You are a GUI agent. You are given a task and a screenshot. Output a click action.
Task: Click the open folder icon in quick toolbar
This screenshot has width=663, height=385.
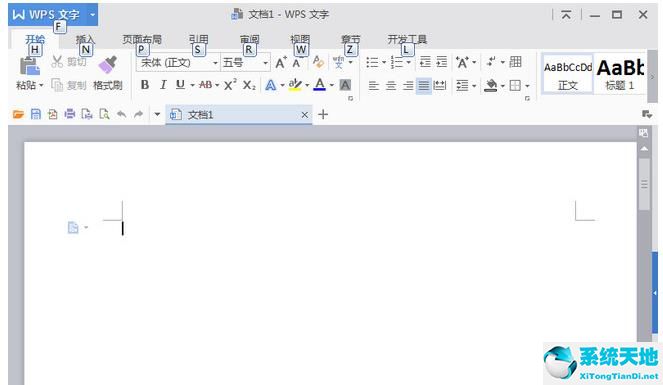tap(18, 114)
